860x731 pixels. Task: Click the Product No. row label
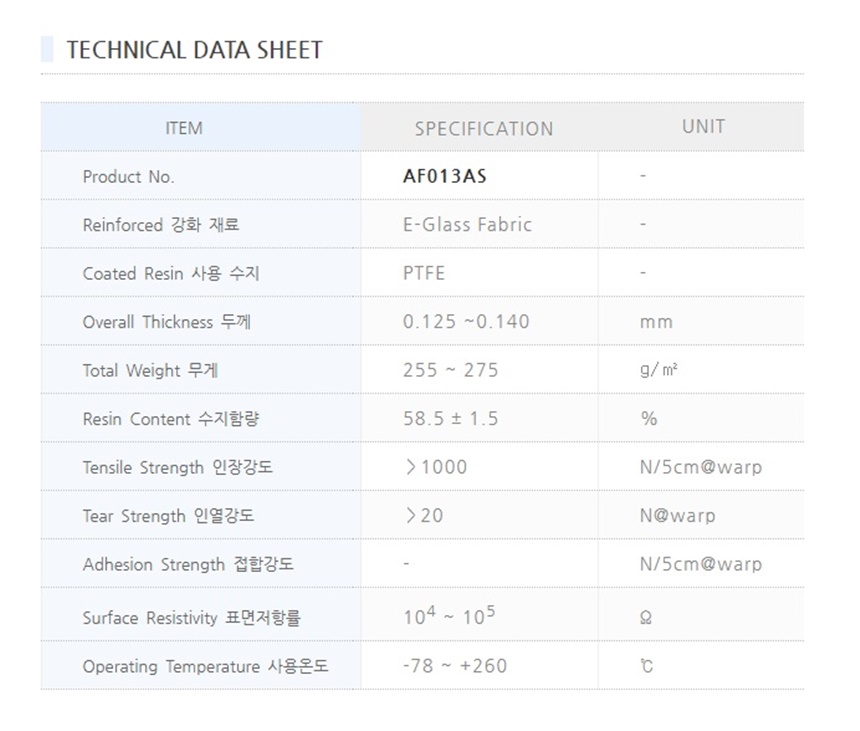128,177
